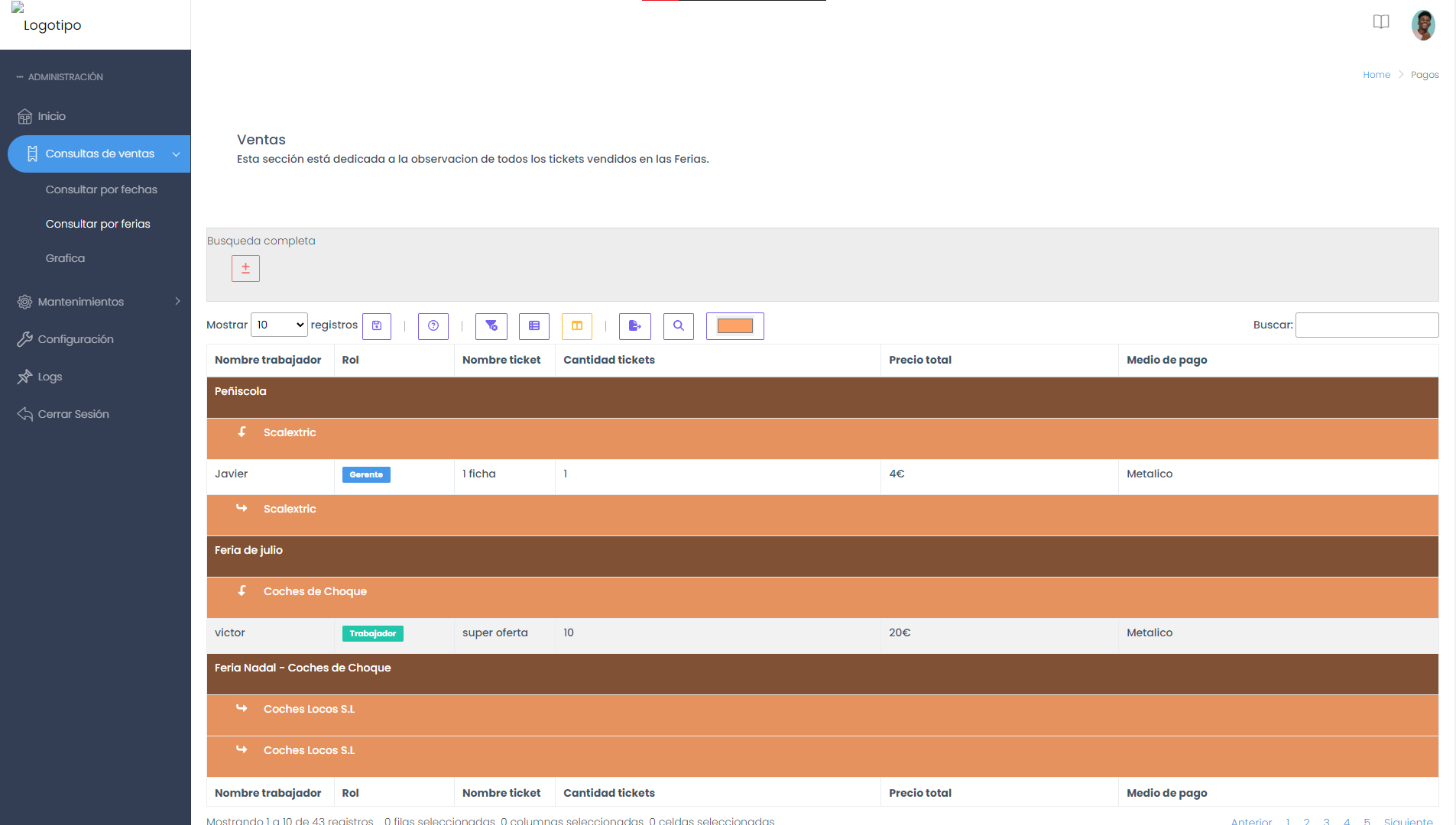
Task: Toggle the column visibility icon
Action: click(577, 326)
